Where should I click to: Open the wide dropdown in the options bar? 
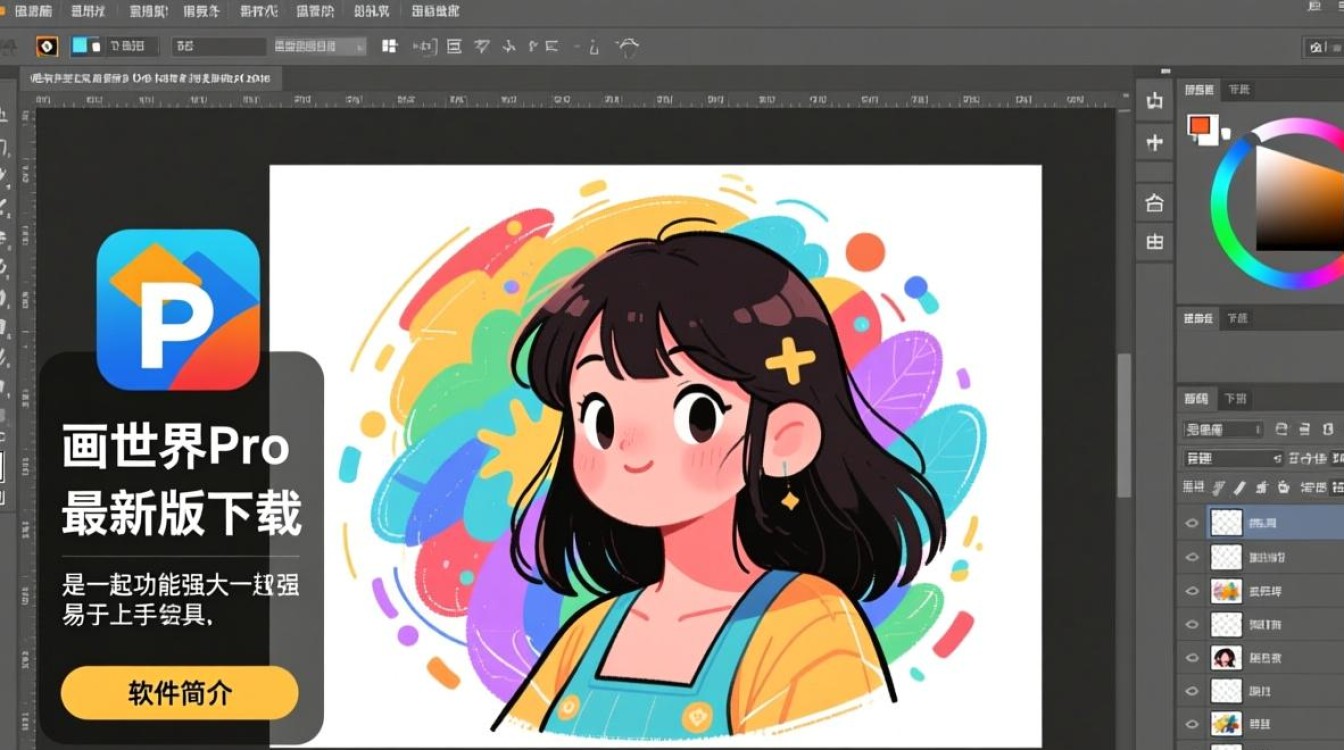coord(319,46)
